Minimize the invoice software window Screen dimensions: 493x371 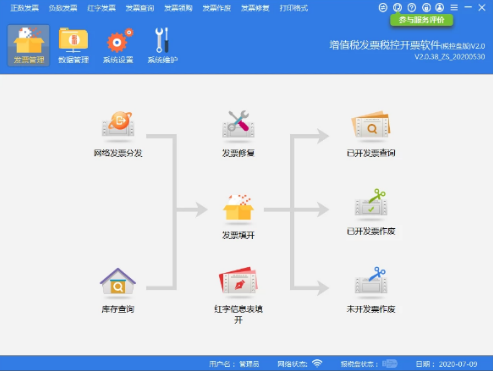(468, 7)
